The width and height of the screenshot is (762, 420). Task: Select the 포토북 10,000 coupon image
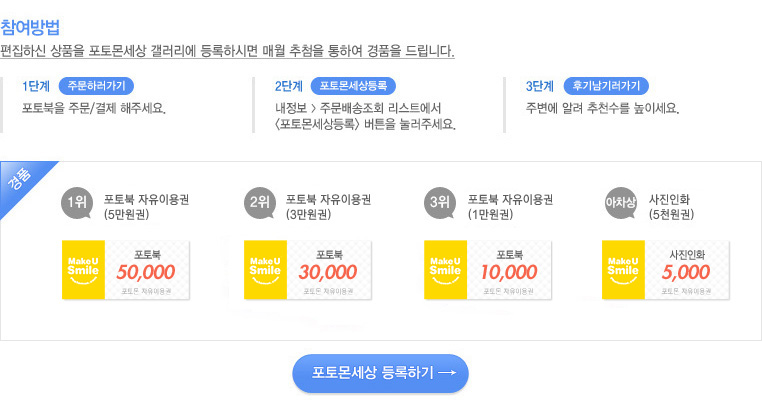click(x=487, y=270)
